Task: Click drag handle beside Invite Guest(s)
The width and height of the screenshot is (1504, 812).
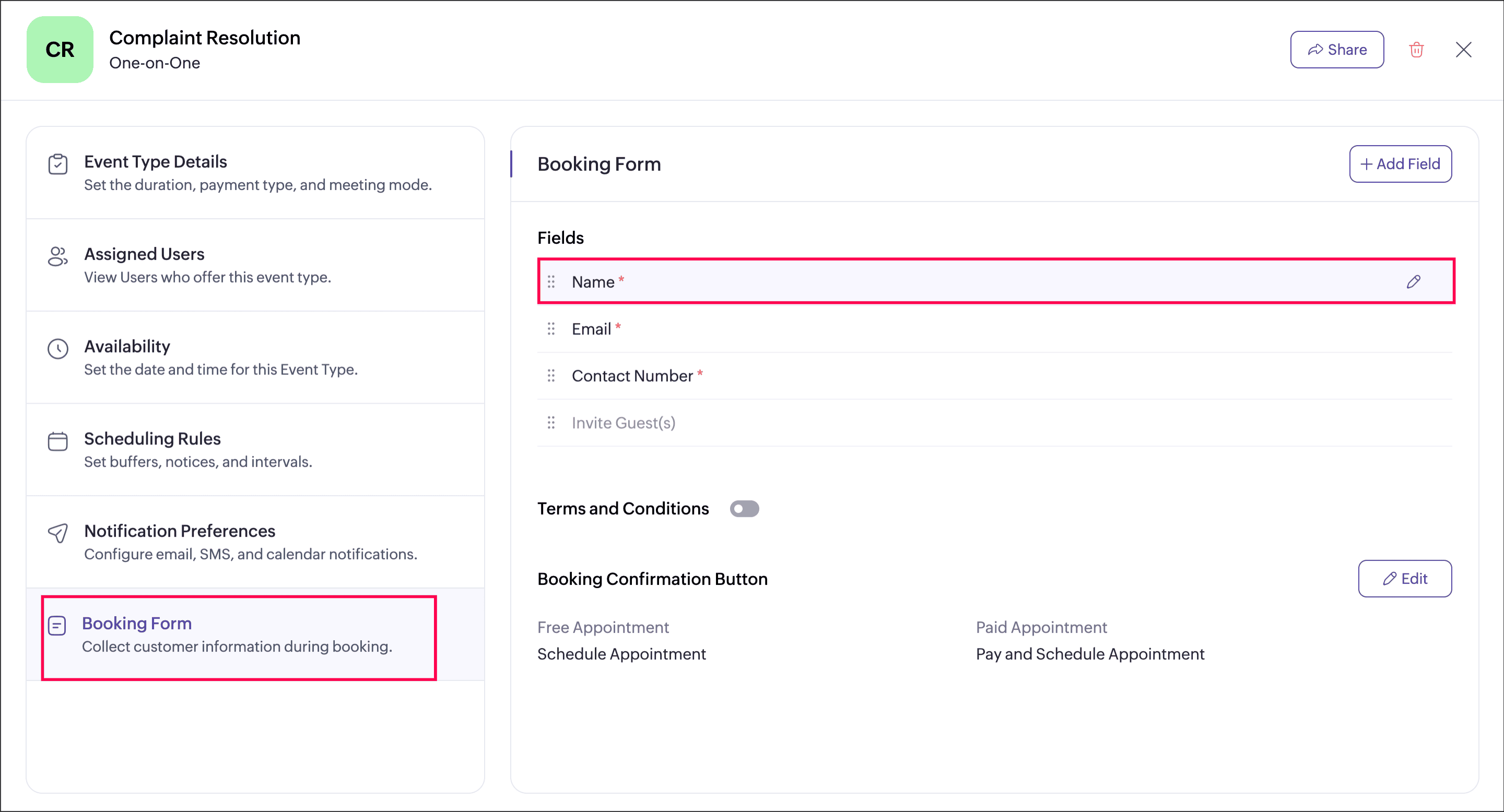Action: (550, 422)
